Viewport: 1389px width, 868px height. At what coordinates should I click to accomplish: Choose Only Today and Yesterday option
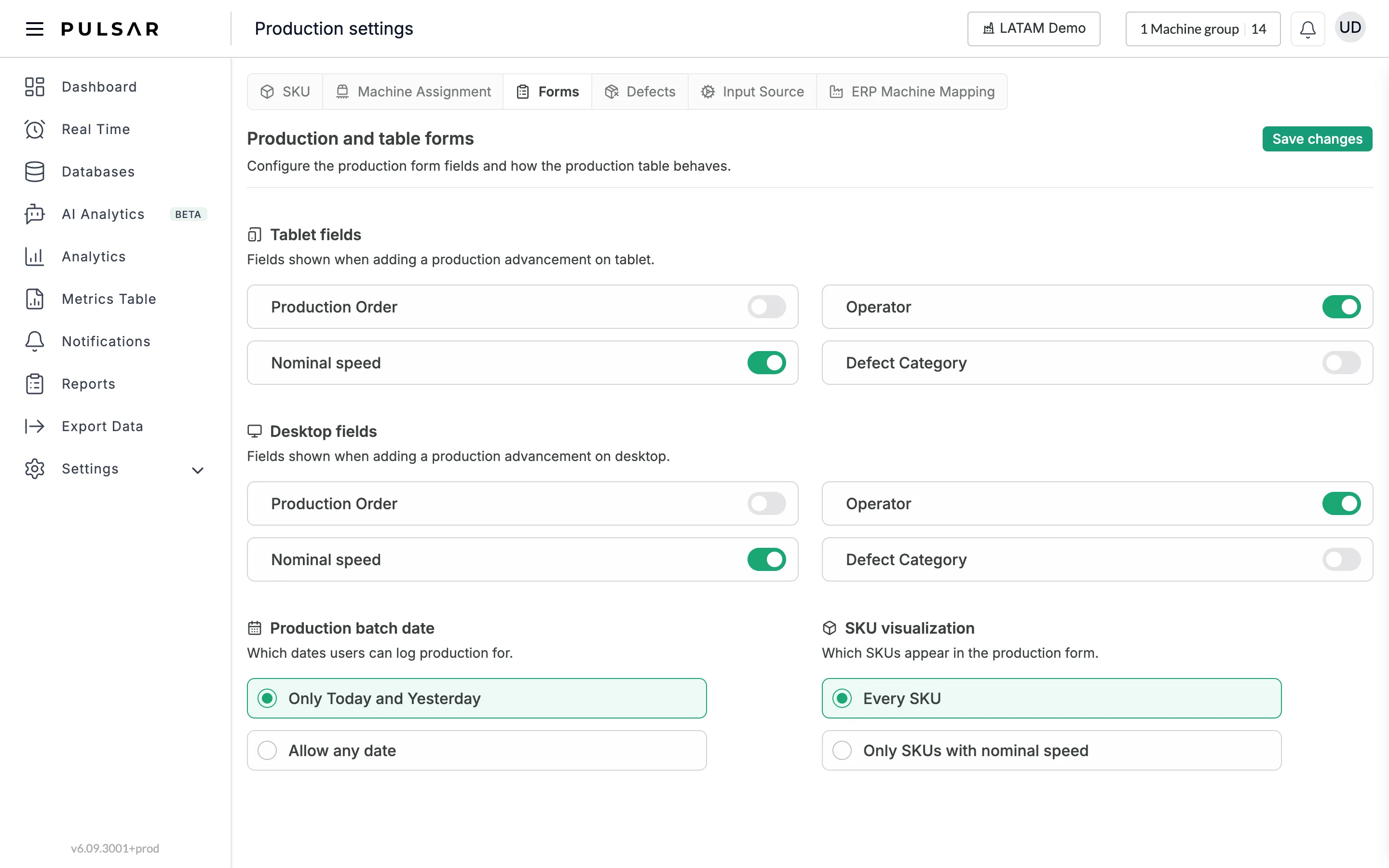477,698
